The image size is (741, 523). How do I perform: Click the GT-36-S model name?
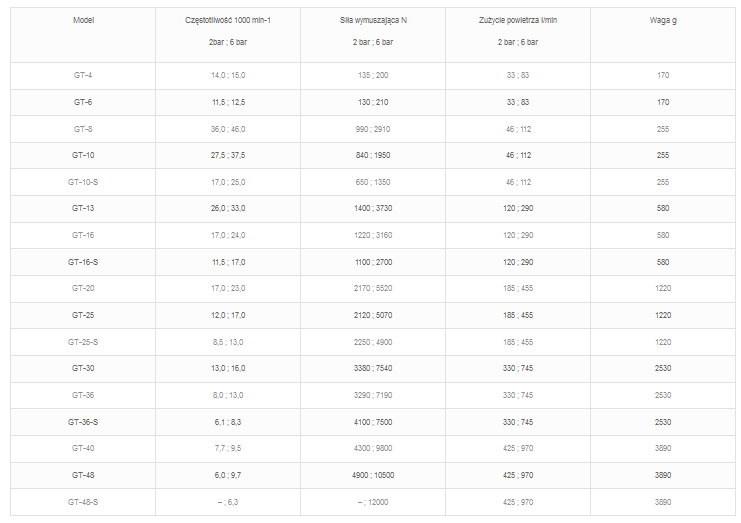pos(83,421)
